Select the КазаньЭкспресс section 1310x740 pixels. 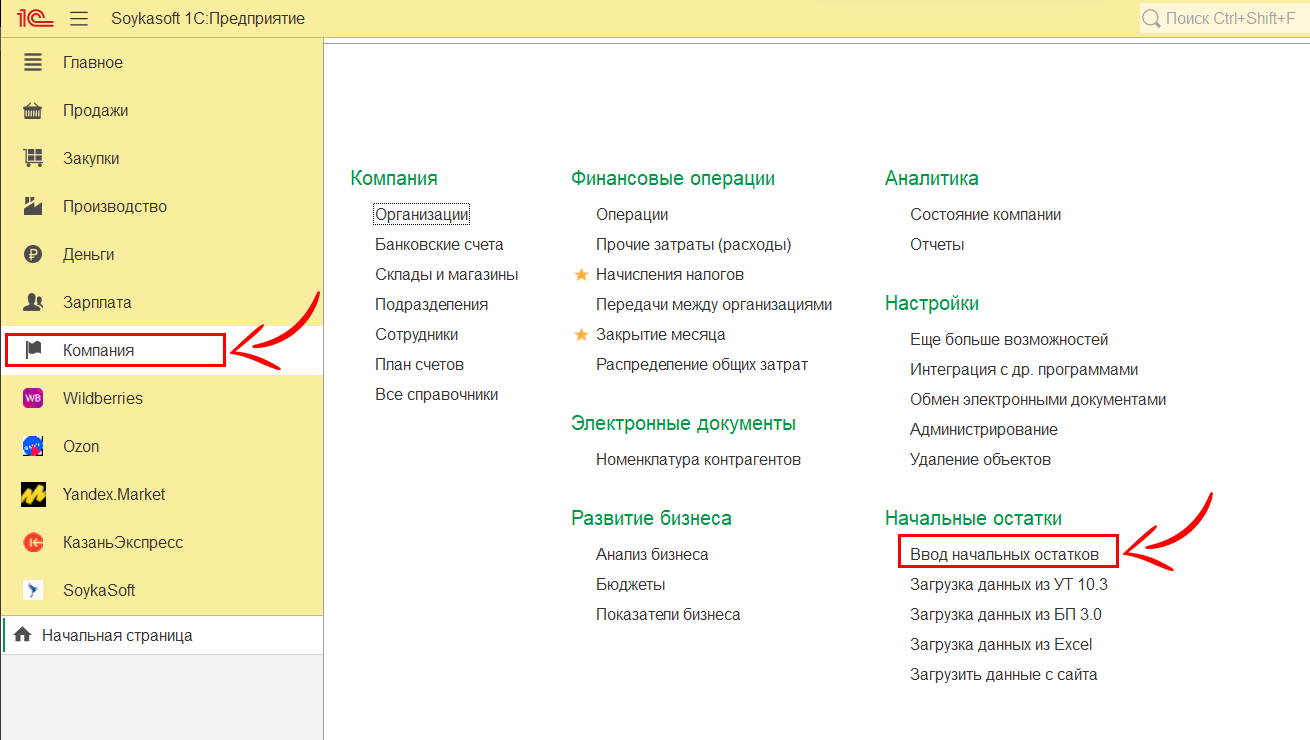161,542
